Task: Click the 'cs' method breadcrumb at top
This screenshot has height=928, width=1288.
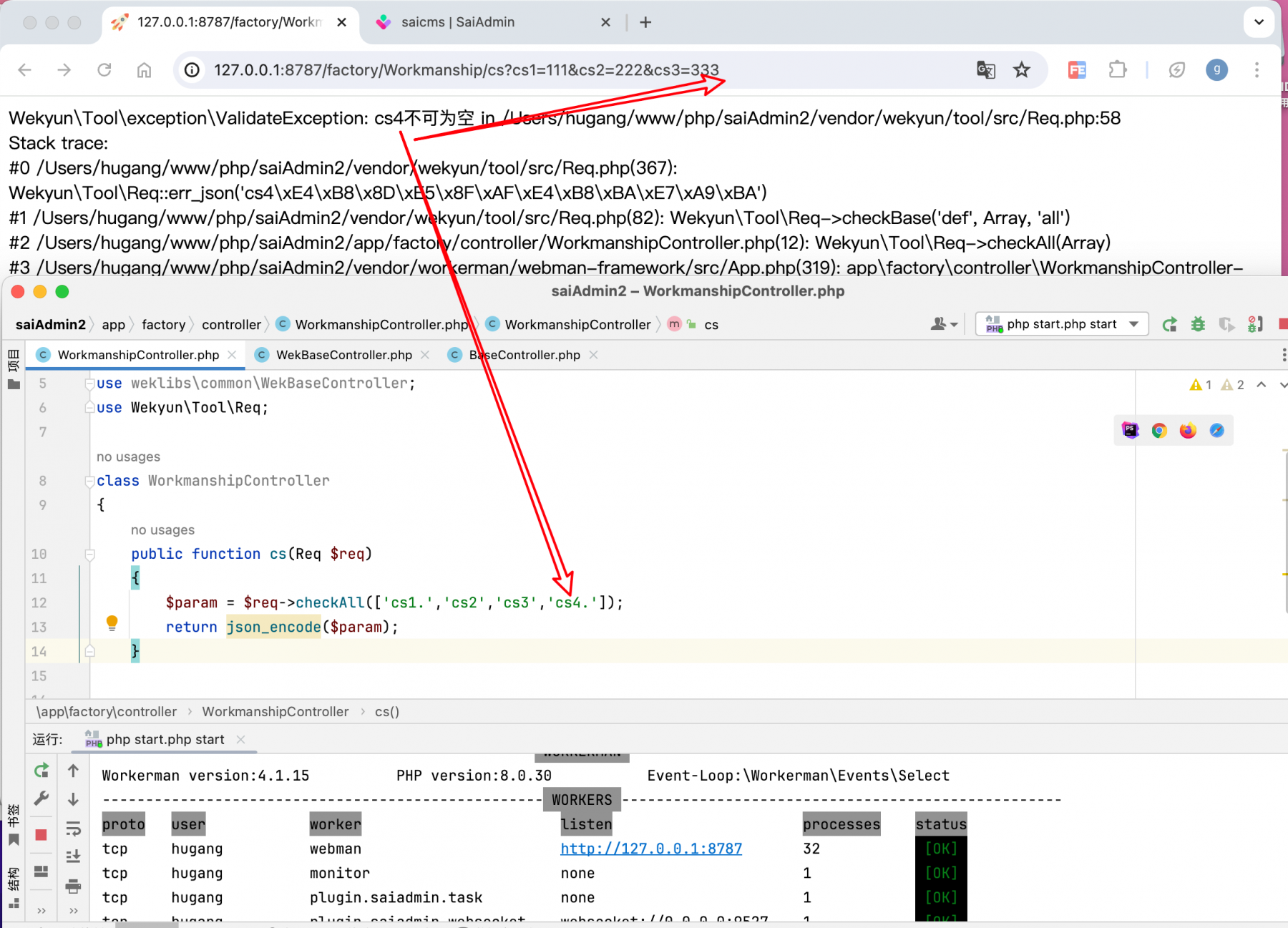Action: (x=711, y=324)
